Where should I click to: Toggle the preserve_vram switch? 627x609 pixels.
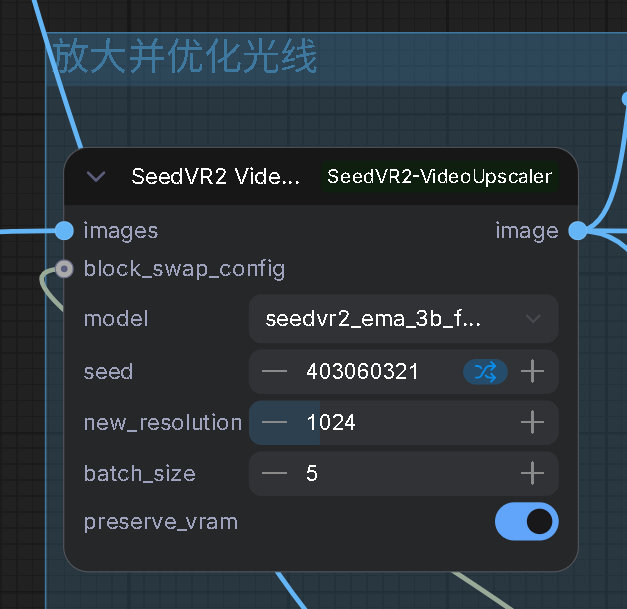527,521
